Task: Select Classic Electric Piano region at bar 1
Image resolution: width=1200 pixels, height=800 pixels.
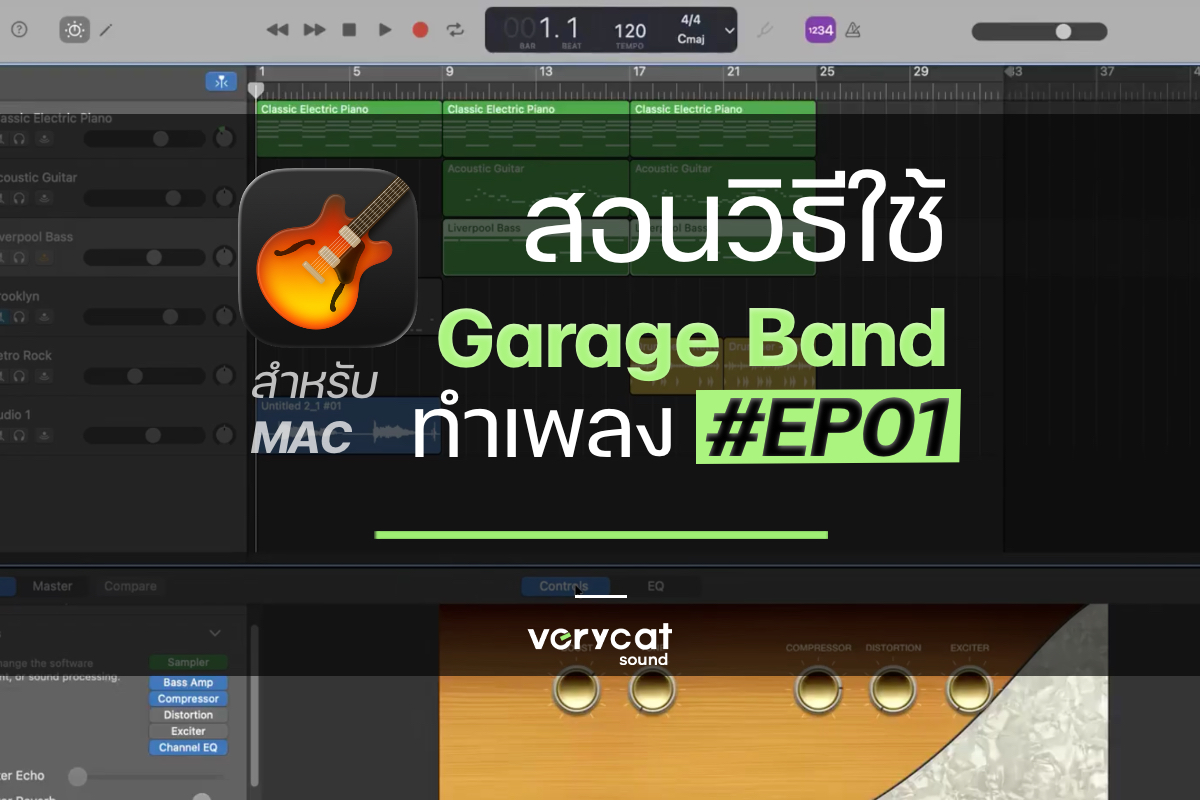Action: click(x=349, y=129)
